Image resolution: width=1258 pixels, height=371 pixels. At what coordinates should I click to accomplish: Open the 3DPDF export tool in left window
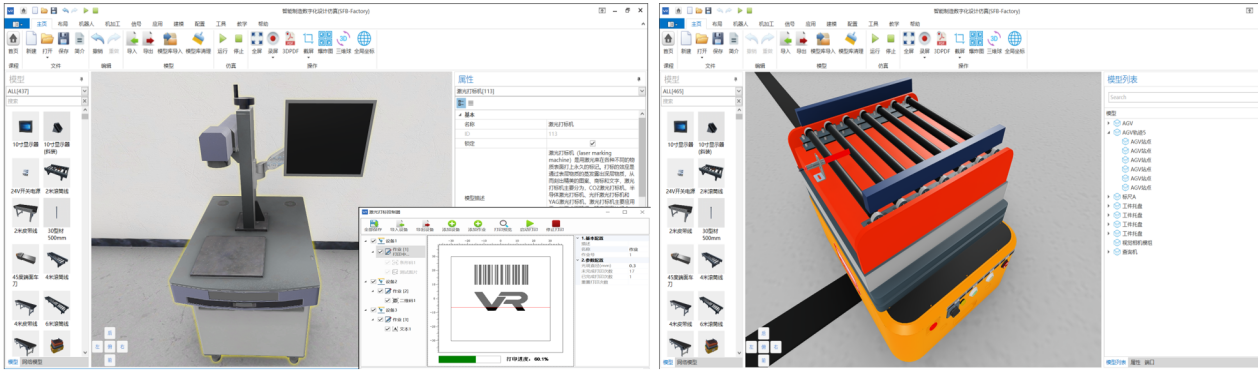[291, 39]
